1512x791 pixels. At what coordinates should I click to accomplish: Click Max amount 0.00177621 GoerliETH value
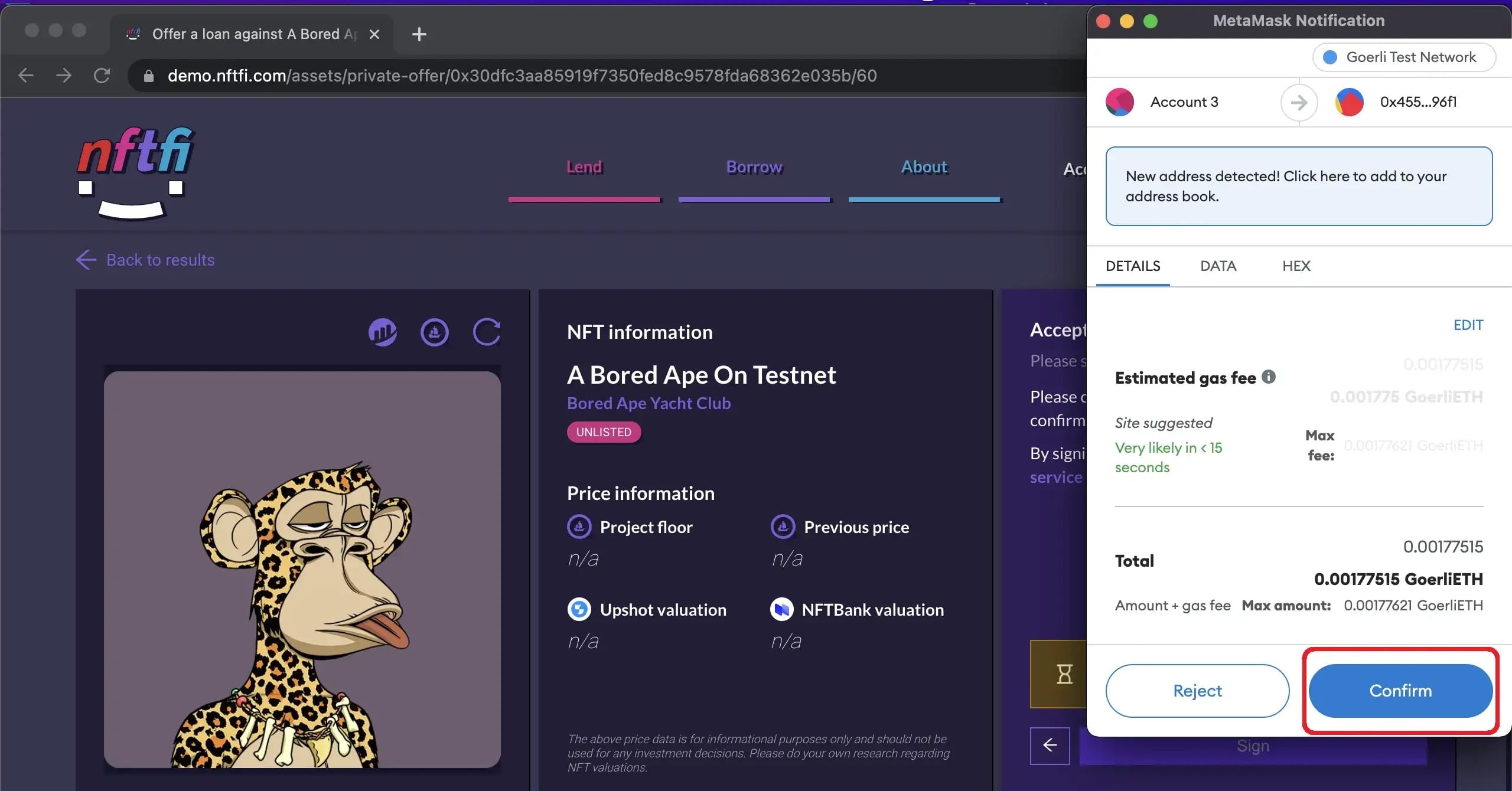click(1413, 606)
